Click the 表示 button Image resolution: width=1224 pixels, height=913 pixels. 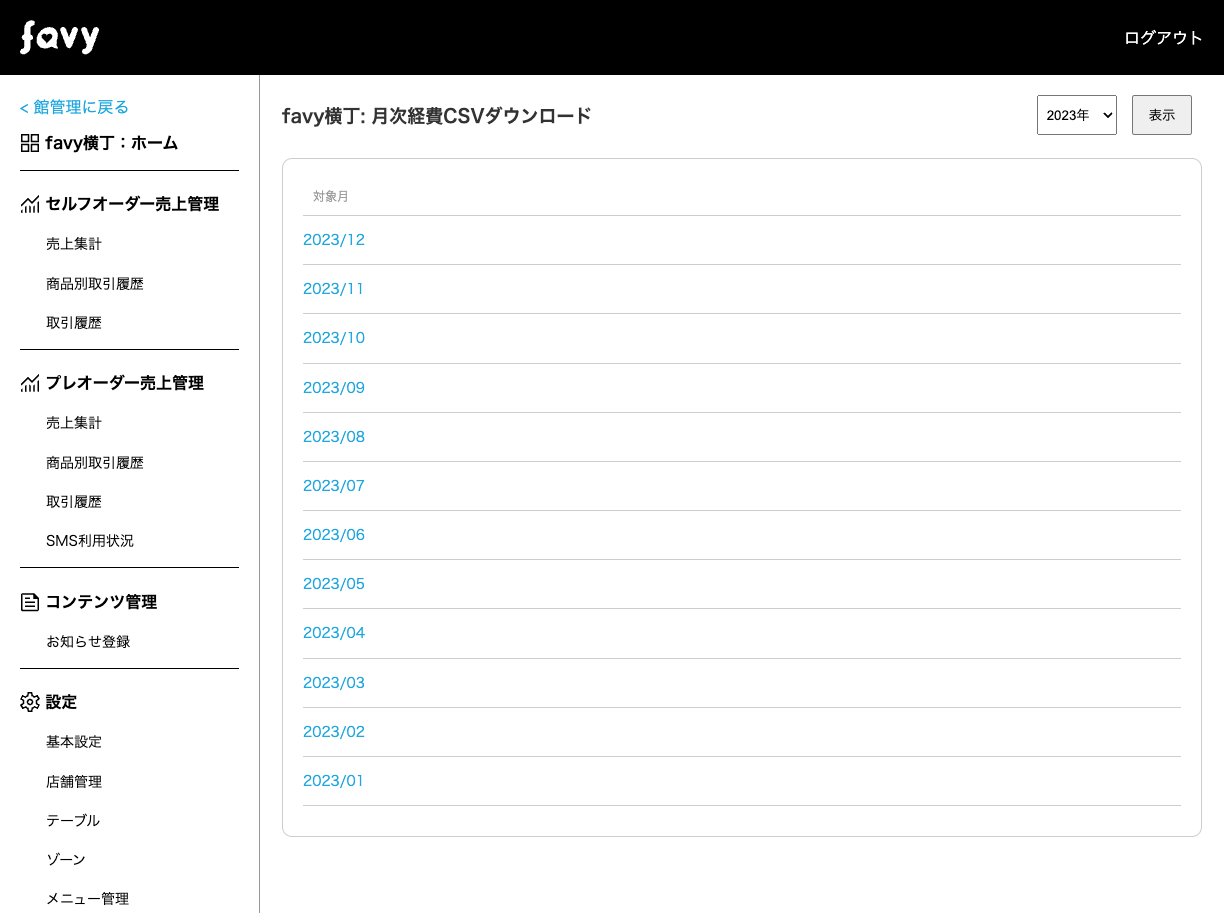pyautogui.click(x=1162, y=115)
